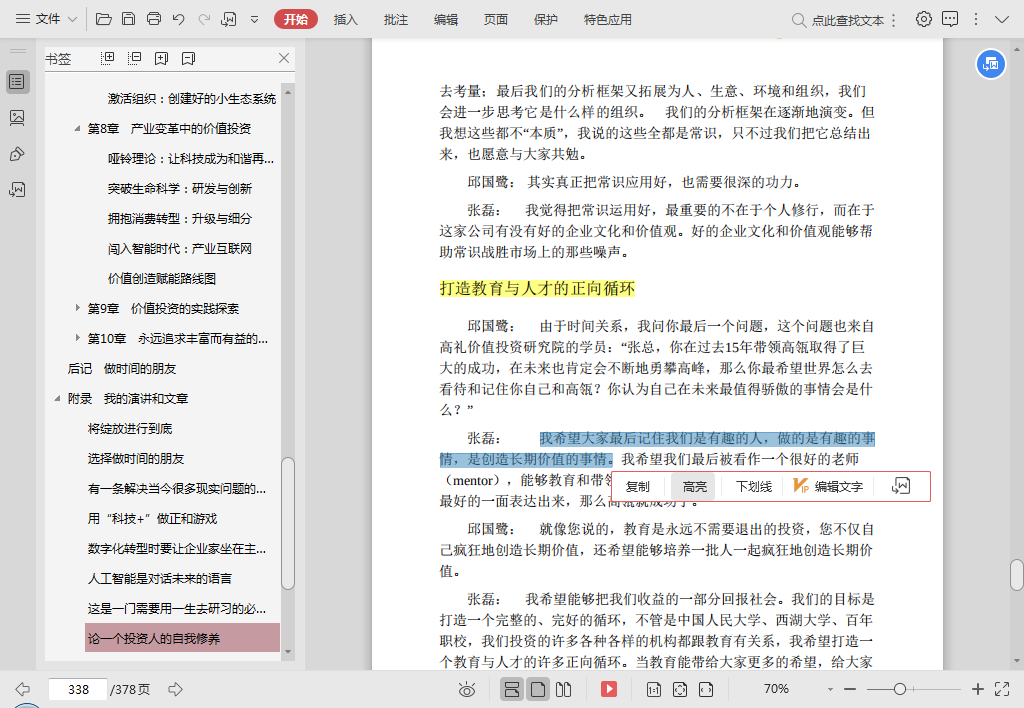
Task: Switch to the 批注 tab
Action: [396, 19]
